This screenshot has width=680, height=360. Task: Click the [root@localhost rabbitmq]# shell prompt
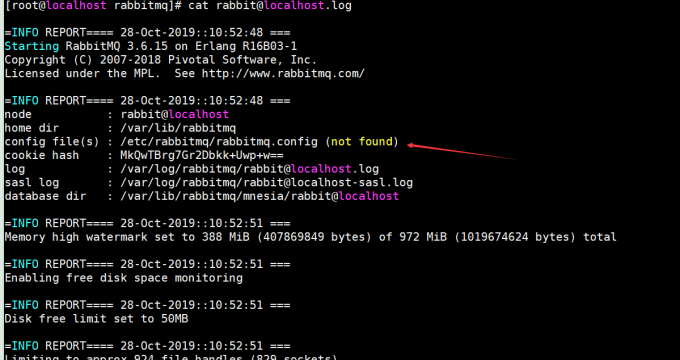pos(93,6)
